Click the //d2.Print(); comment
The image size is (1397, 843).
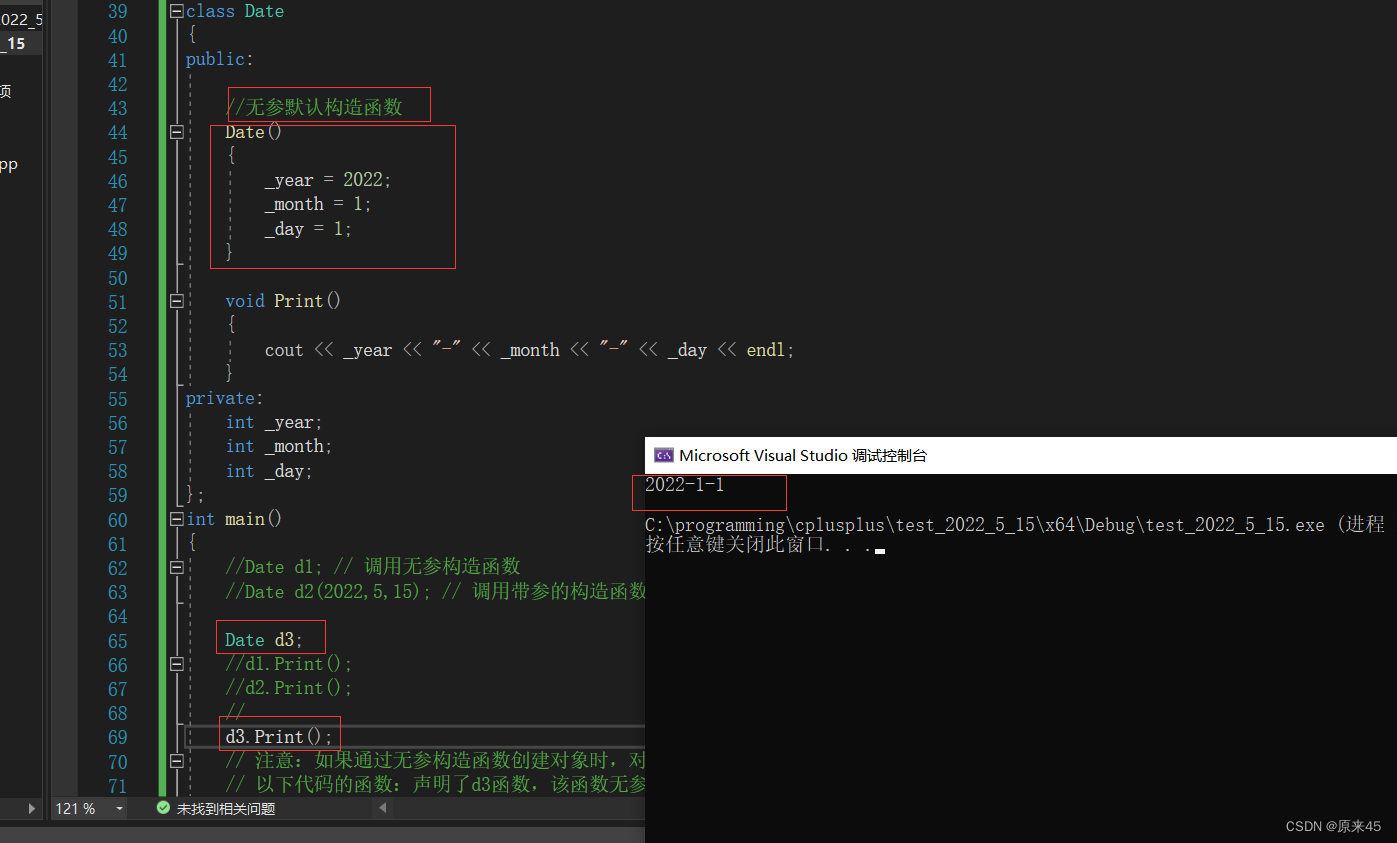point(289,688)
